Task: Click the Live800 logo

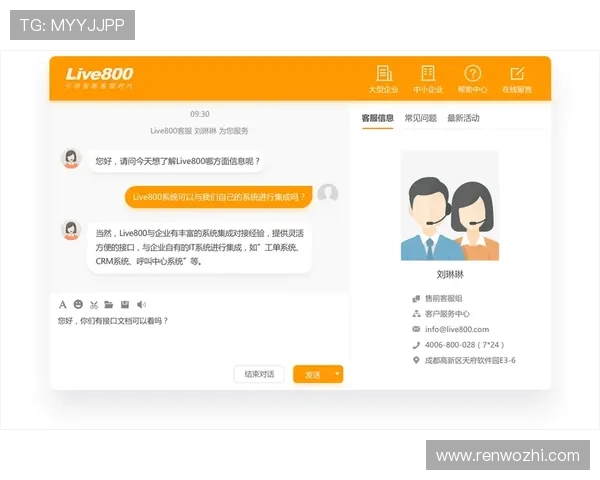Action: point(99,76)
